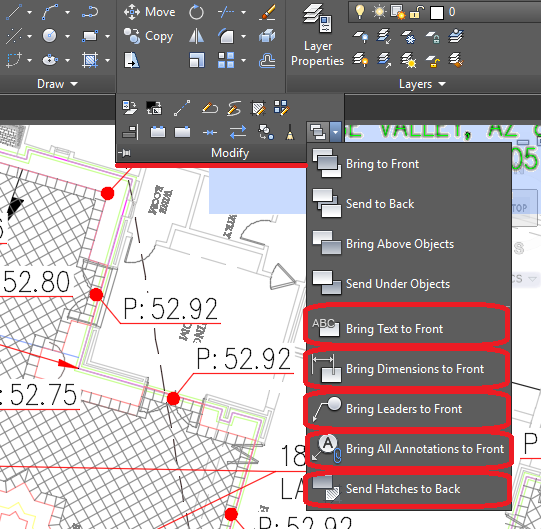Click the Rotate tool icon
This screenshot has height=529, width=541.
point(196,12)
